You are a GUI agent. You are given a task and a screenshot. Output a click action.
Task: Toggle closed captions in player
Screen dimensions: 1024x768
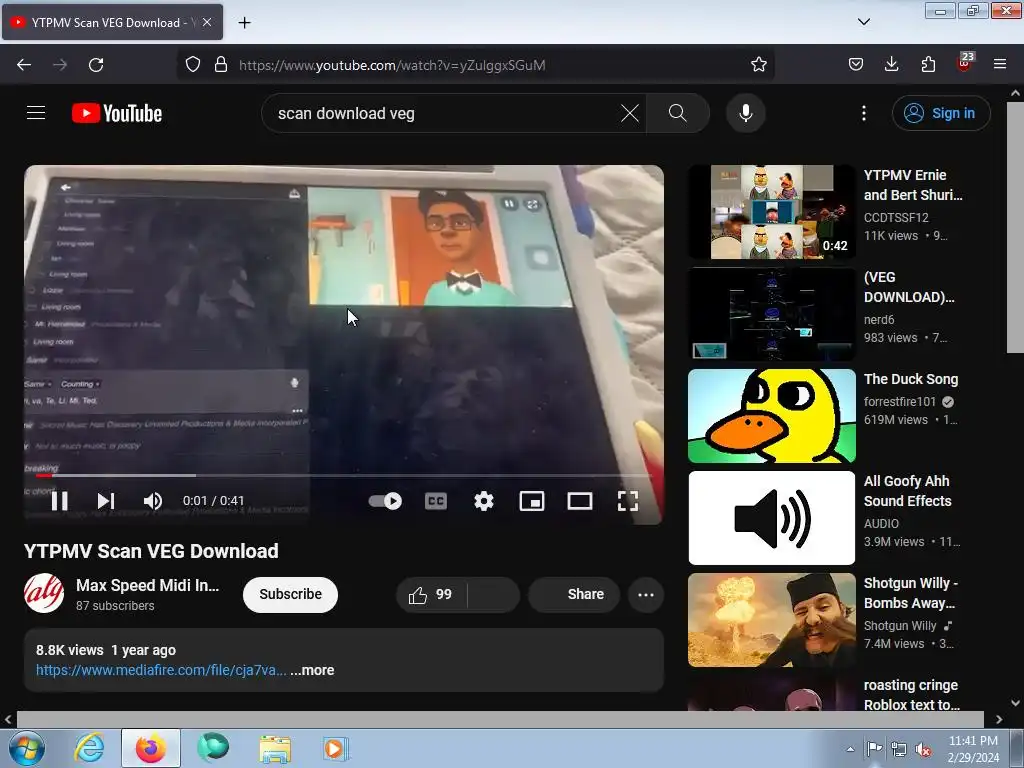436,501
